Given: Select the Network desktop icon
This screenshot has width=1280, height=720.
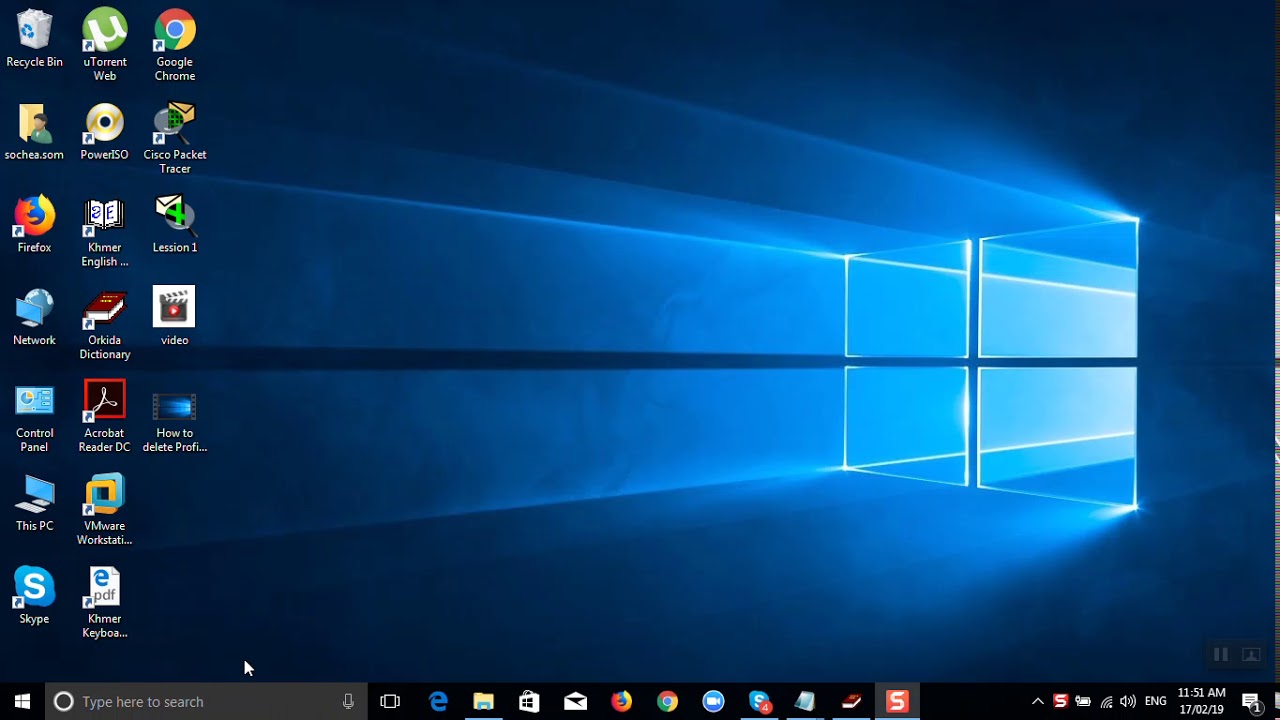Looking at the screenshot, I should [x=34, y=318].
